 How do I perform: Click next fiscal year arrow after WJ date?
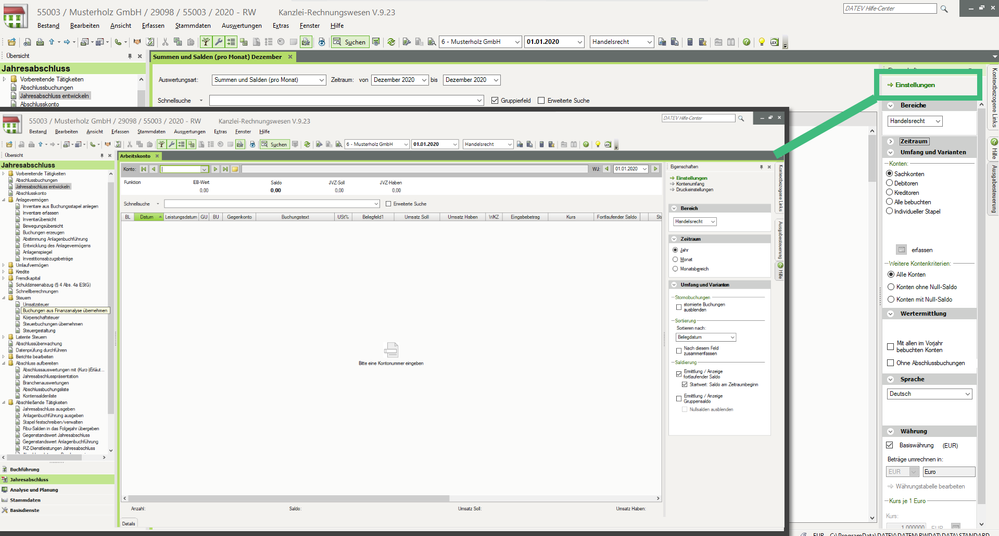pyautogui.click(x=655, y=169)
